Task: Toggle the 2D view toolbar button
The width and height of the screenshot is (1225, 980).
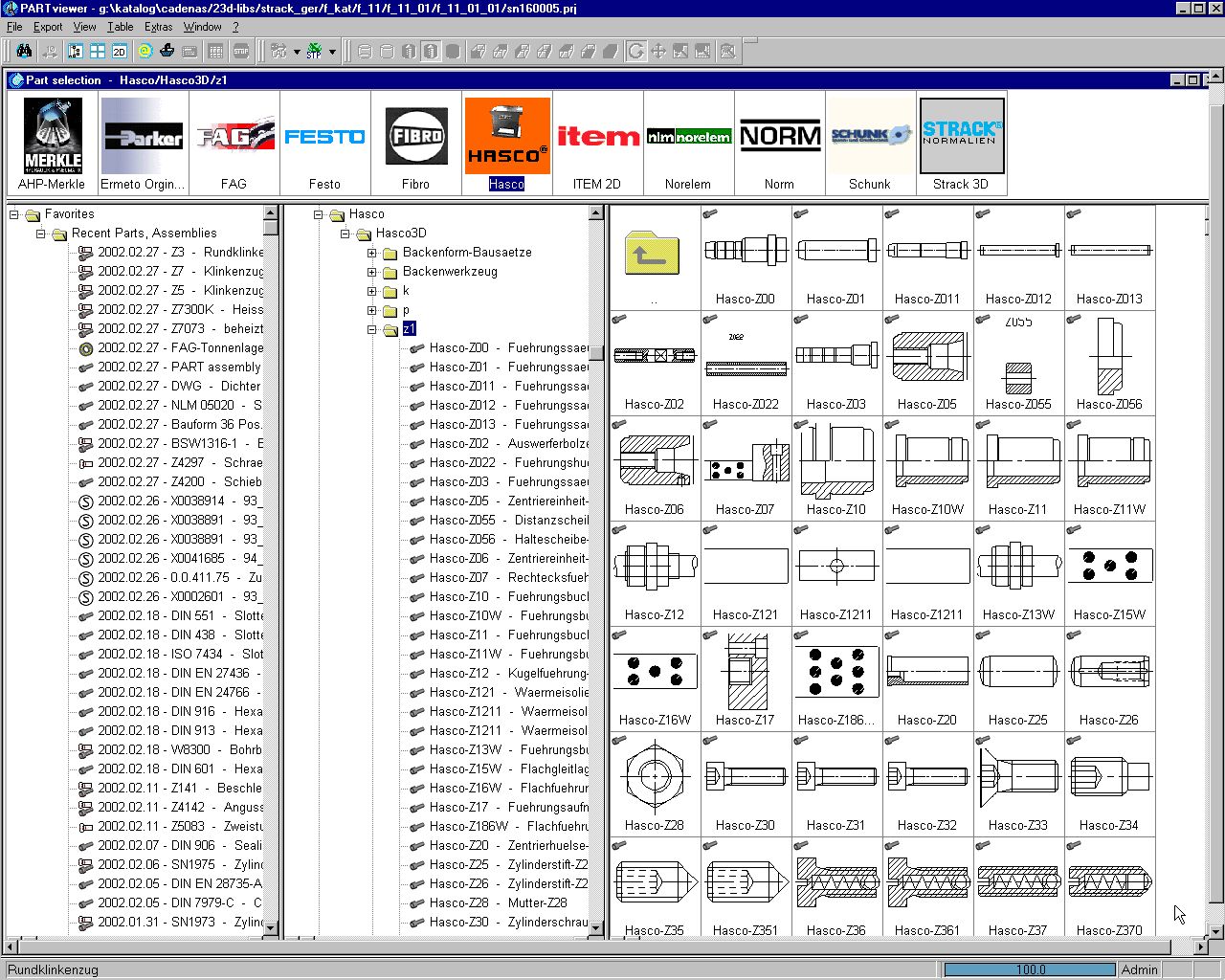Action: pos(120,51)
